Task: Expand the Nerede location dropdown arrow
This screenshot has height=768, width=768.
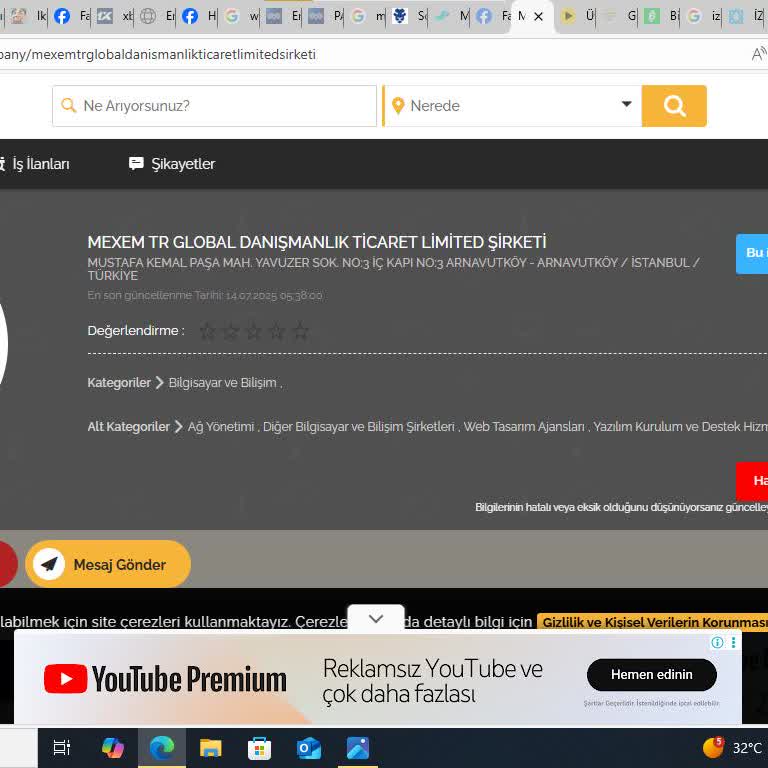Action: pyautogui.click(x=626, y=105)
